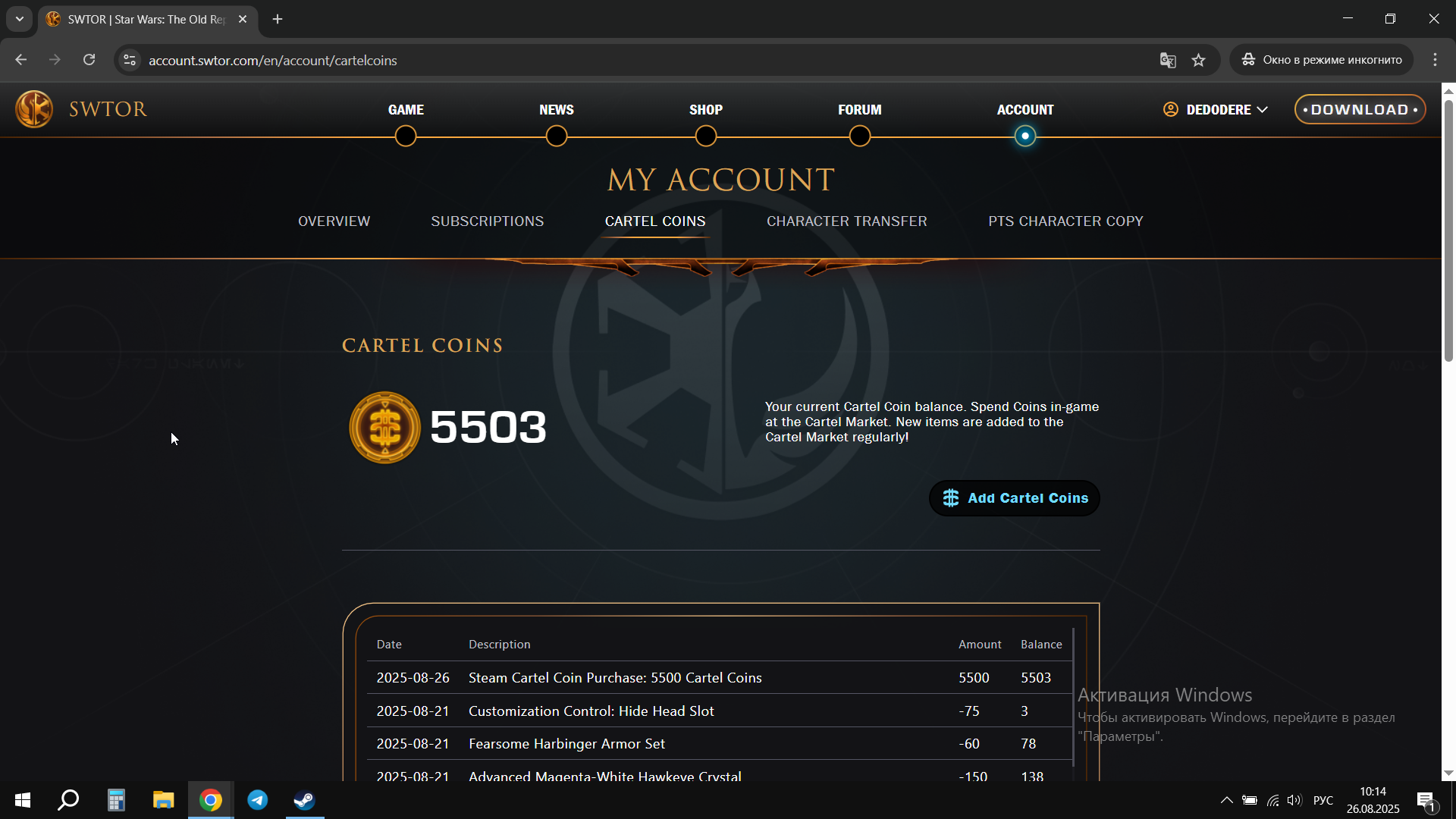Open Steam from taskbar
The height and width of the screenshot is (819, 1456).
305,800
